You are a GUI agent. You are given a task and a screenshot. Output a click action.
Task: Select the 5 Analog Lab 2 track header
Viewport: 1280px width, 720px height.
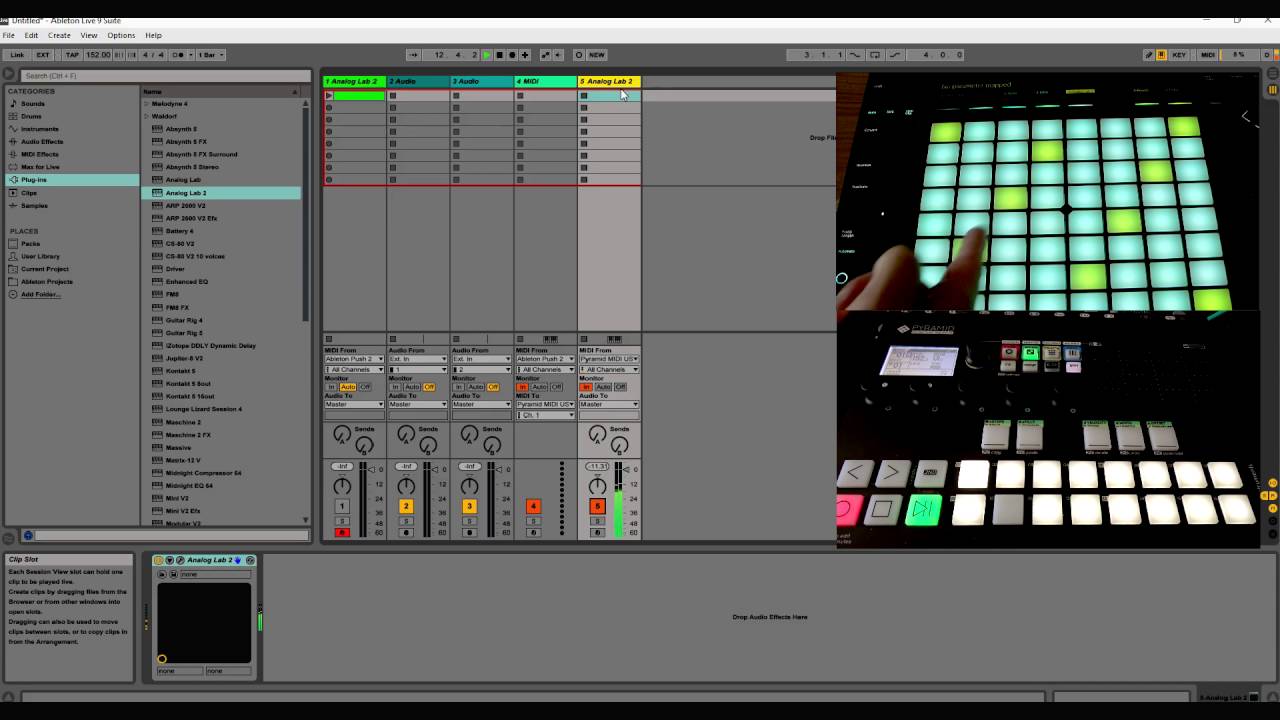click(x=608, y=81)
